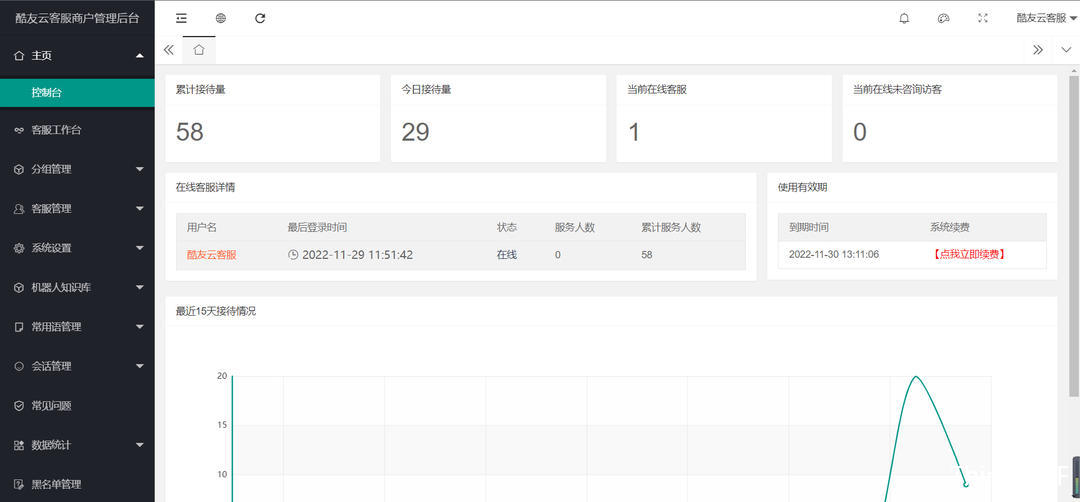This screenshot has height=502, width=1080.
Task: Toggle fullscreen mode icon
Action: coord(983,19)
